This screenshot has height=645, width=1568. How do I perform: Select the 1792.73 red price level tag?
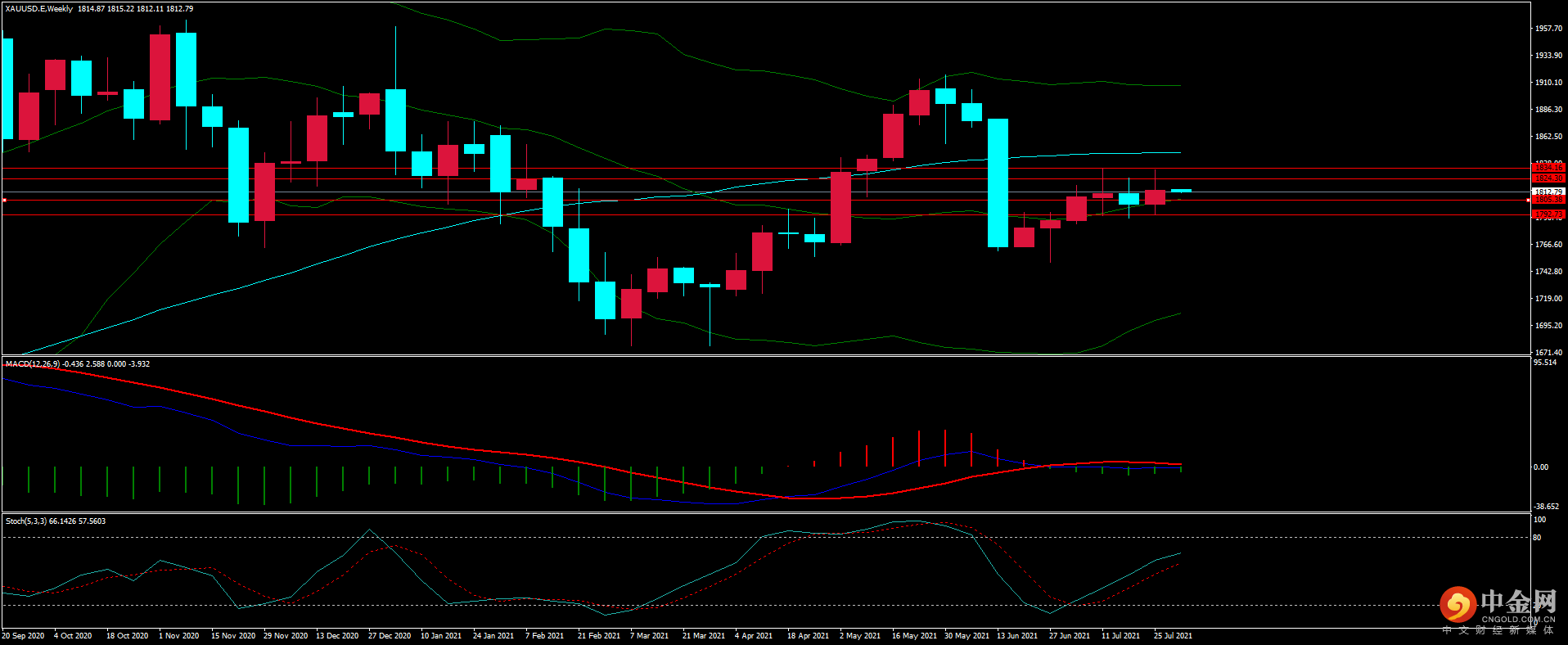[x=1548, y=214]
